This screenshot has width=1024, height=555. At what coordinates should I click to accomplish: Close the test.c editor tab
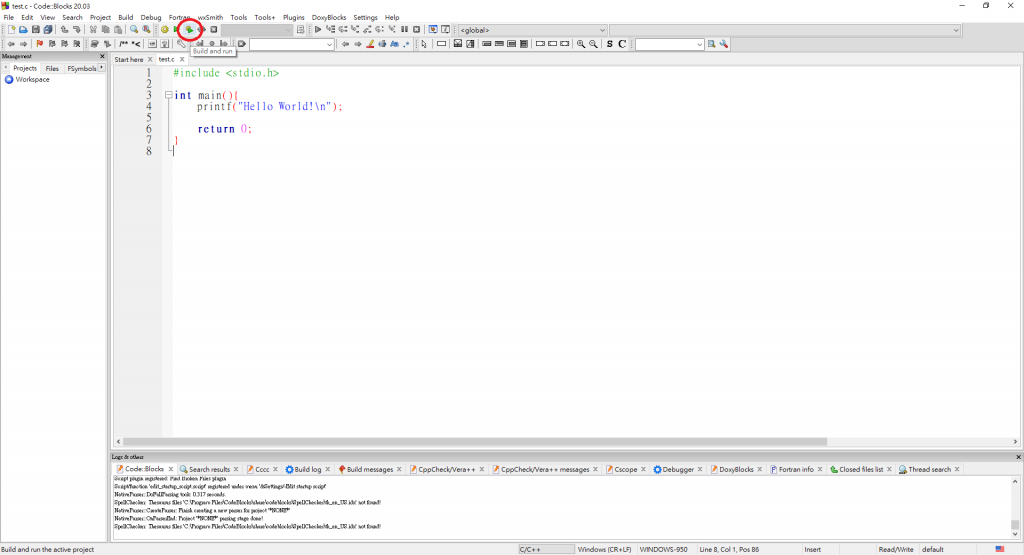(x=182, y=59)
